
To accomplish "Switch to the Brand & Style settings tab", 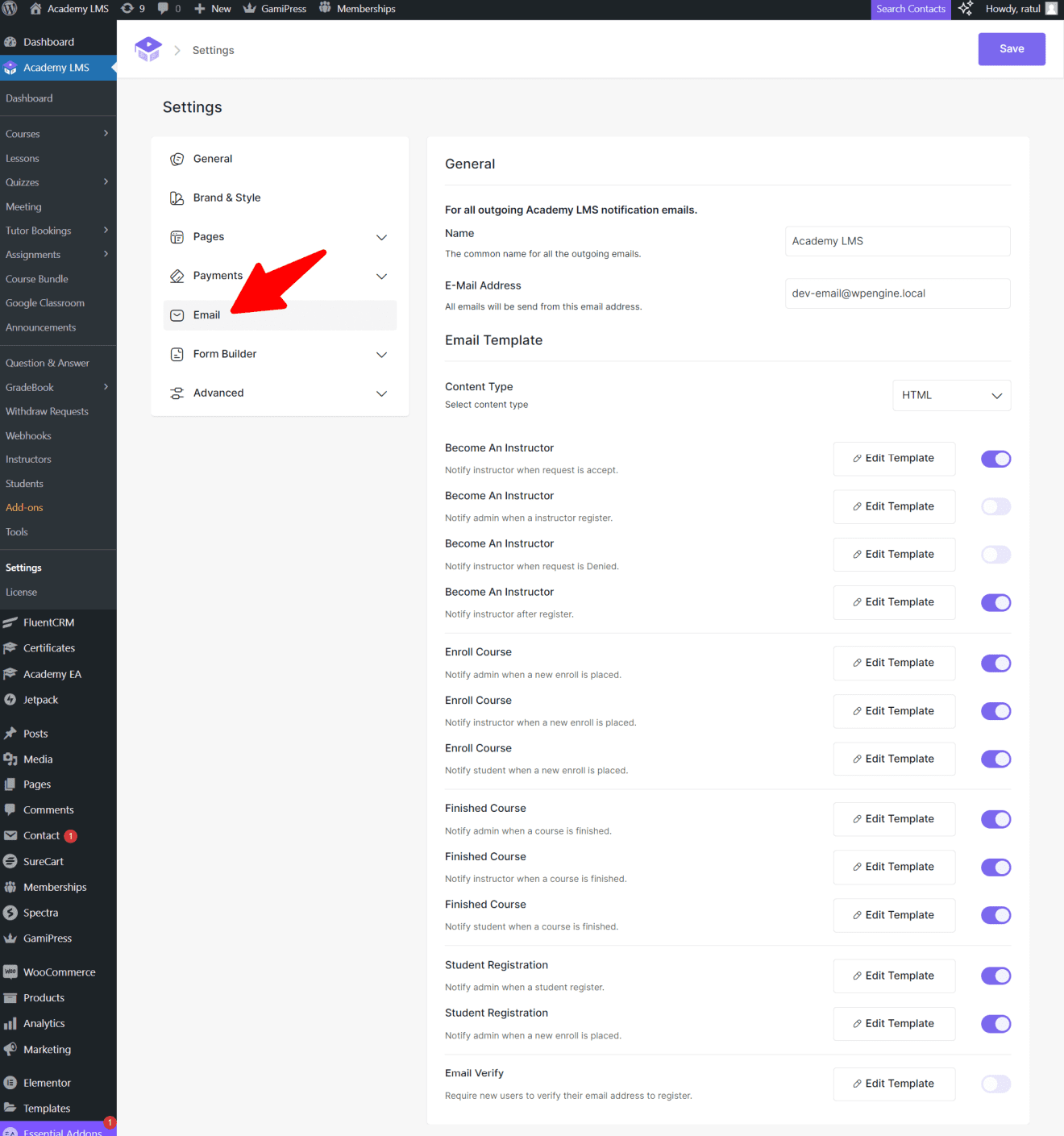I will 227,198.
